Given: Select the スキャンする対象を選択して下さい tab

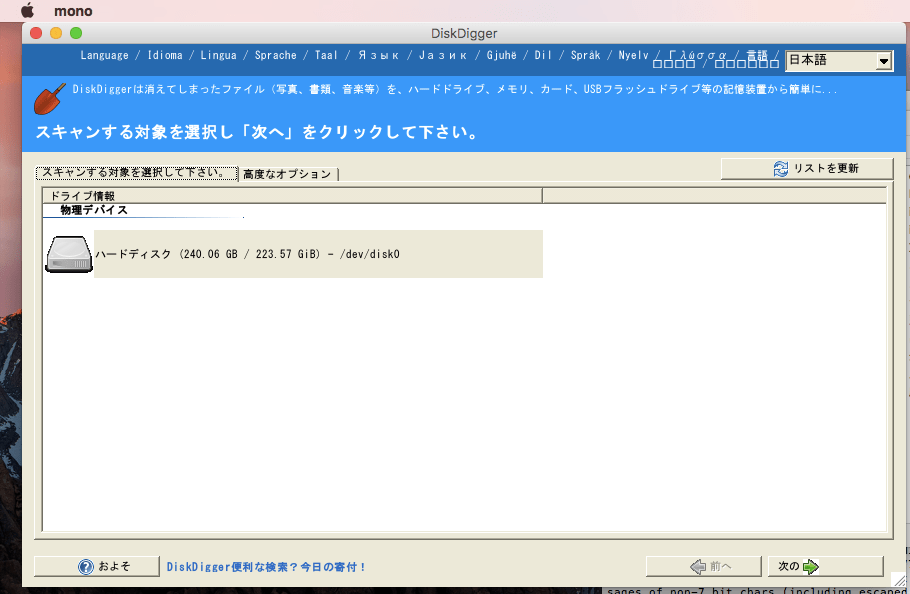Looking at the screenshot, I should [136, 173].
